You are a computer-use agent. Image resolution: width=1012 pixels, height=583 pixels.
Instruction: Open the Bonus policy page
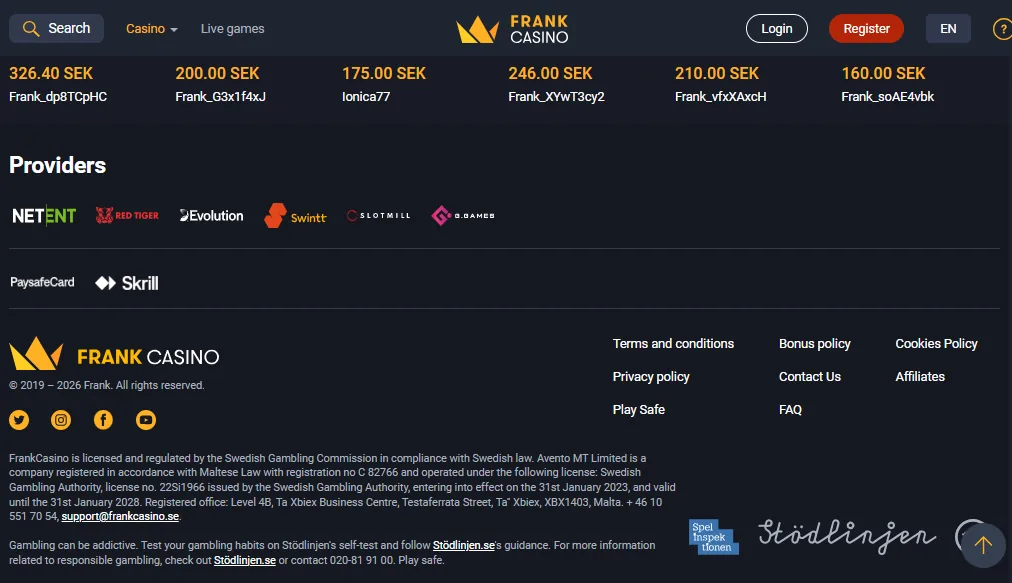pyautogui.click(x=815, y=343)
